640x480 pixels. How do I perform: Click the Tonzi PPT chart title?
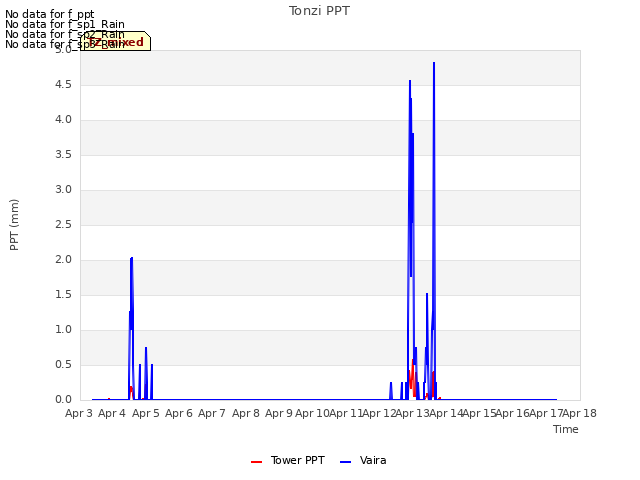coord(319,11)
